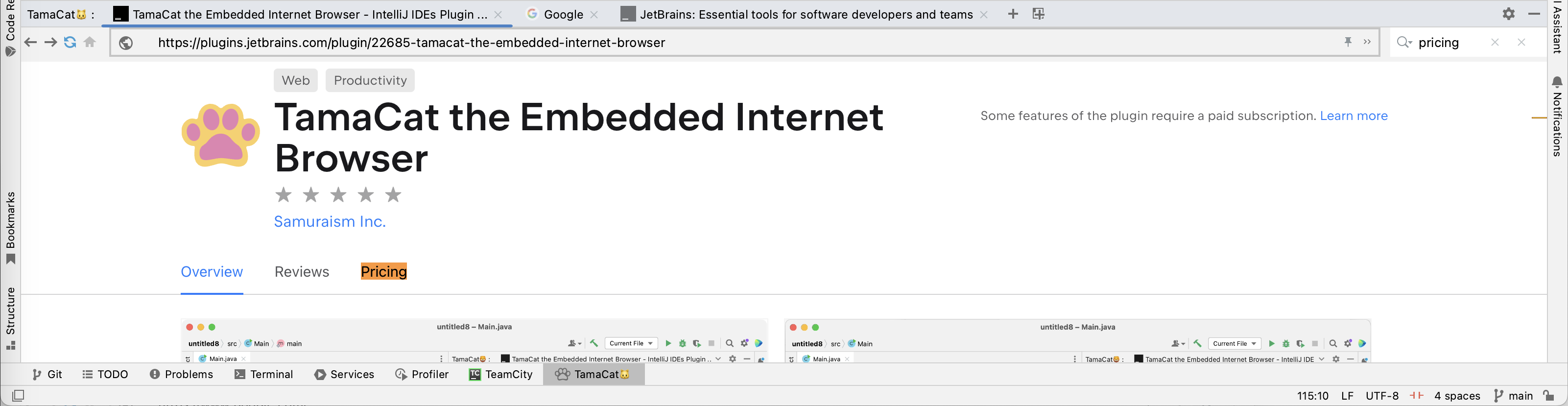Open the Bookmarks side panel
Image resolution: width=1568 pixels, height=406 pixels.
10,228
